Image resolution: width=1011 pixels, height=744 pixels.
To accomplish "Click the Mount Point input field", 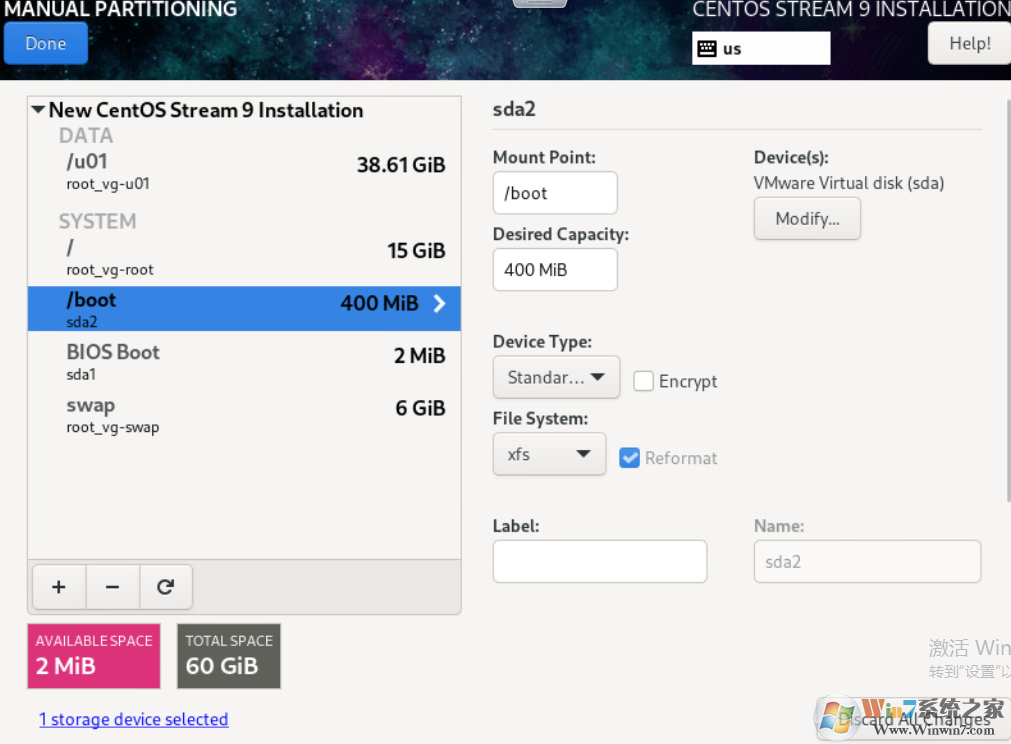I will point(555,193).
